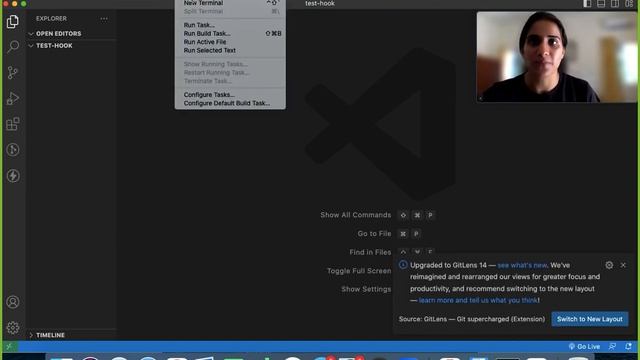Open the Run and Debug view icon
The width and height of the screenshot is (640, 360).
(13, 98)
